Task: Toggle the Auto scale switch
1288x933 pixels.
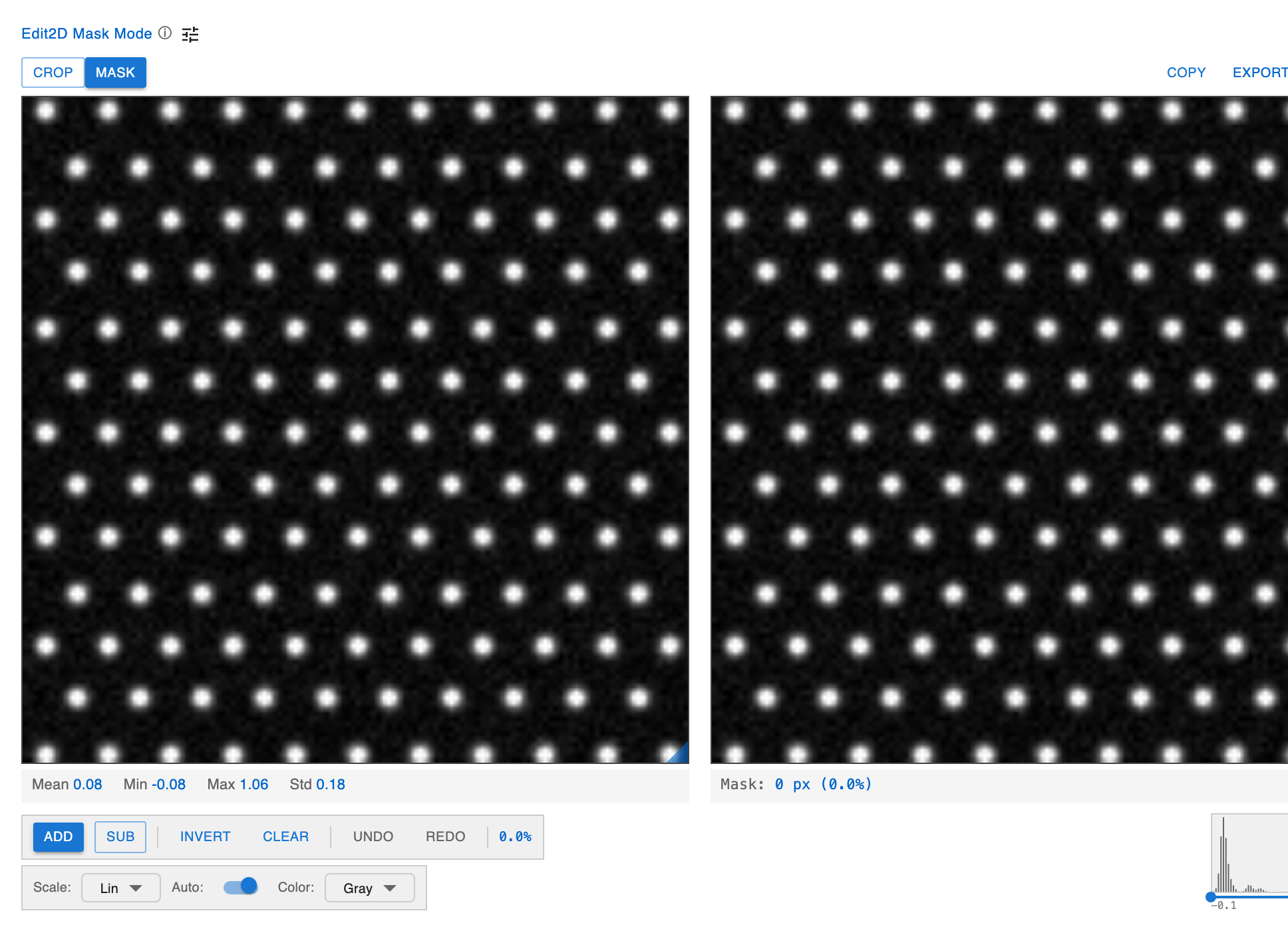Action: (241, 887)
